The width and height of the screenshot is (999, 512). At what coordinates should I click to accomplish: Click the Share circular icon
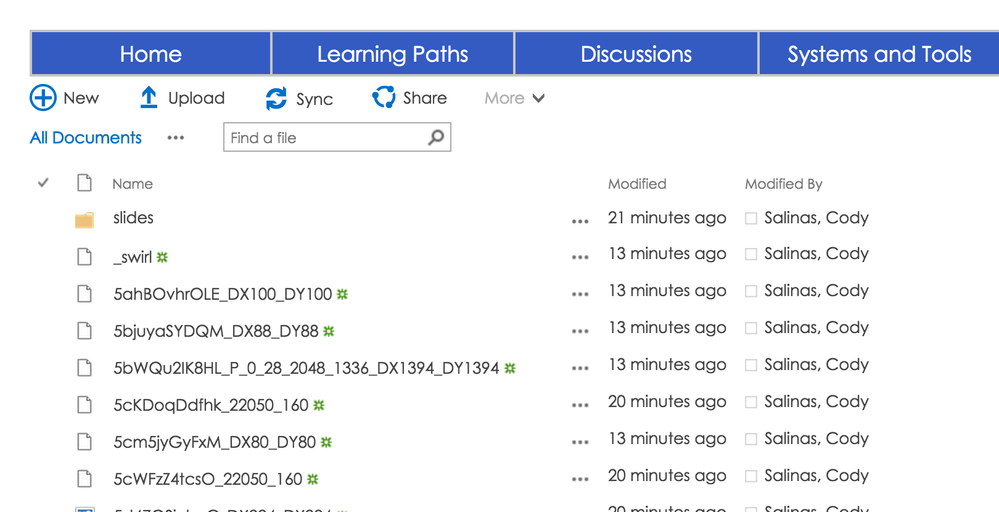pyautogui.click(x=384, y=97)
